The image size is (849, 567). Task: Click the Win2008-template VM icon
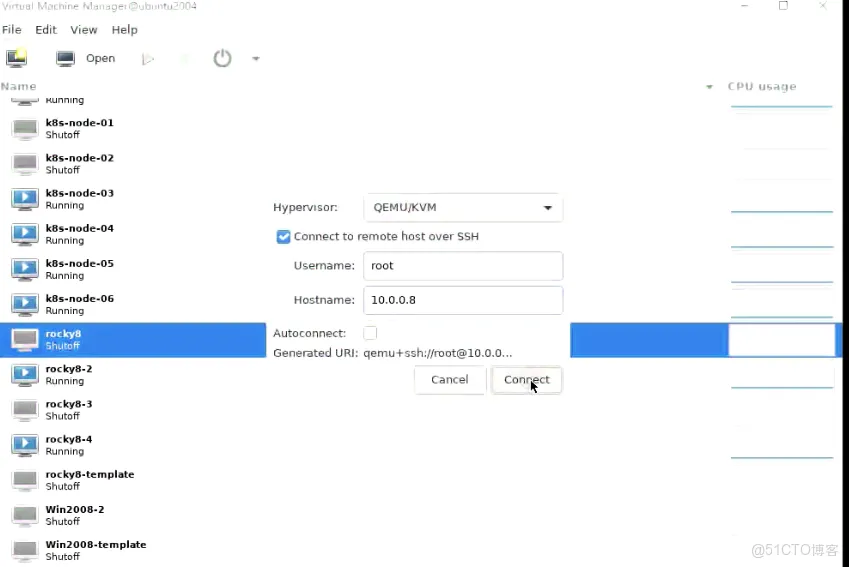click(x=25, y=551)
